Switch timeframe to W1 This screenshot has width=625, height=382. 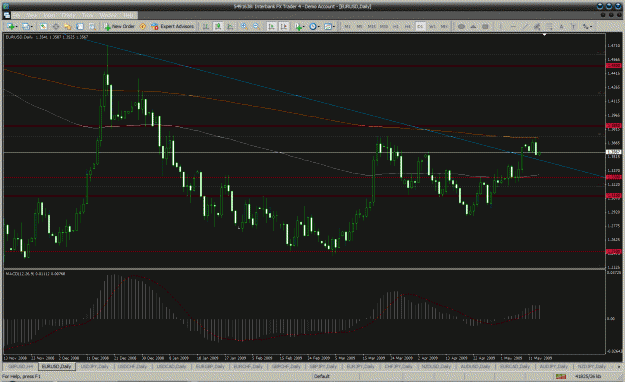(432, 26)
